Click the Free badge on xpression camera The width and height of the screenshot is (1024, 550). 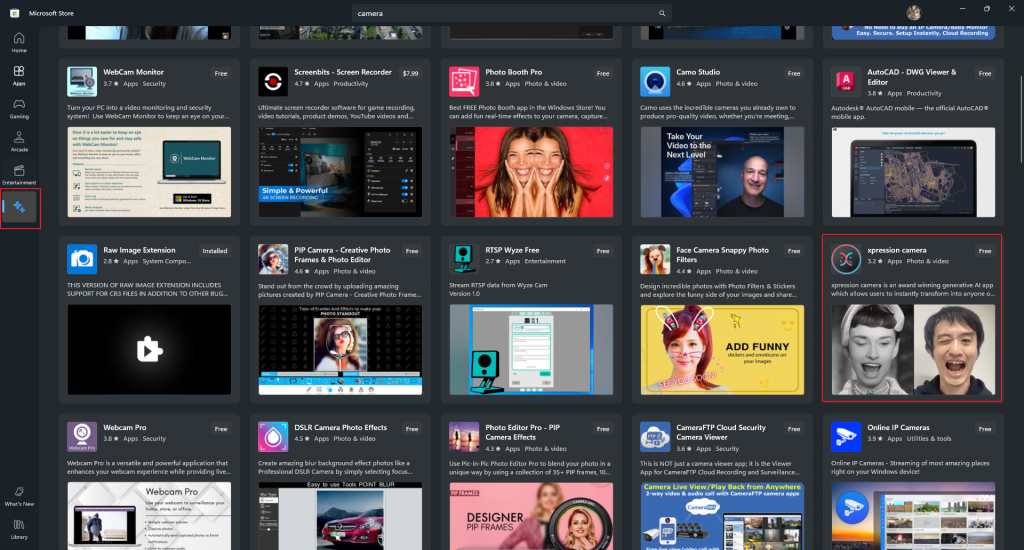click(985, 251)
